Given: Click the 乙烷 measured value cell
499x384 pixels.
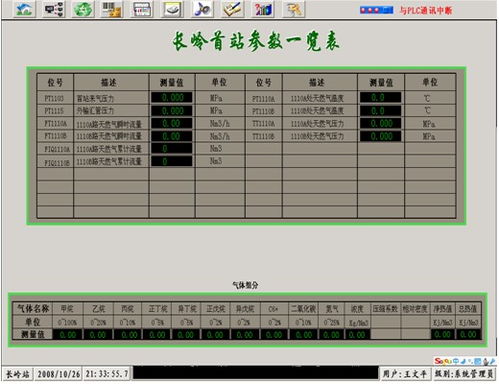Looking at the screenshot, I should [98, 334].
